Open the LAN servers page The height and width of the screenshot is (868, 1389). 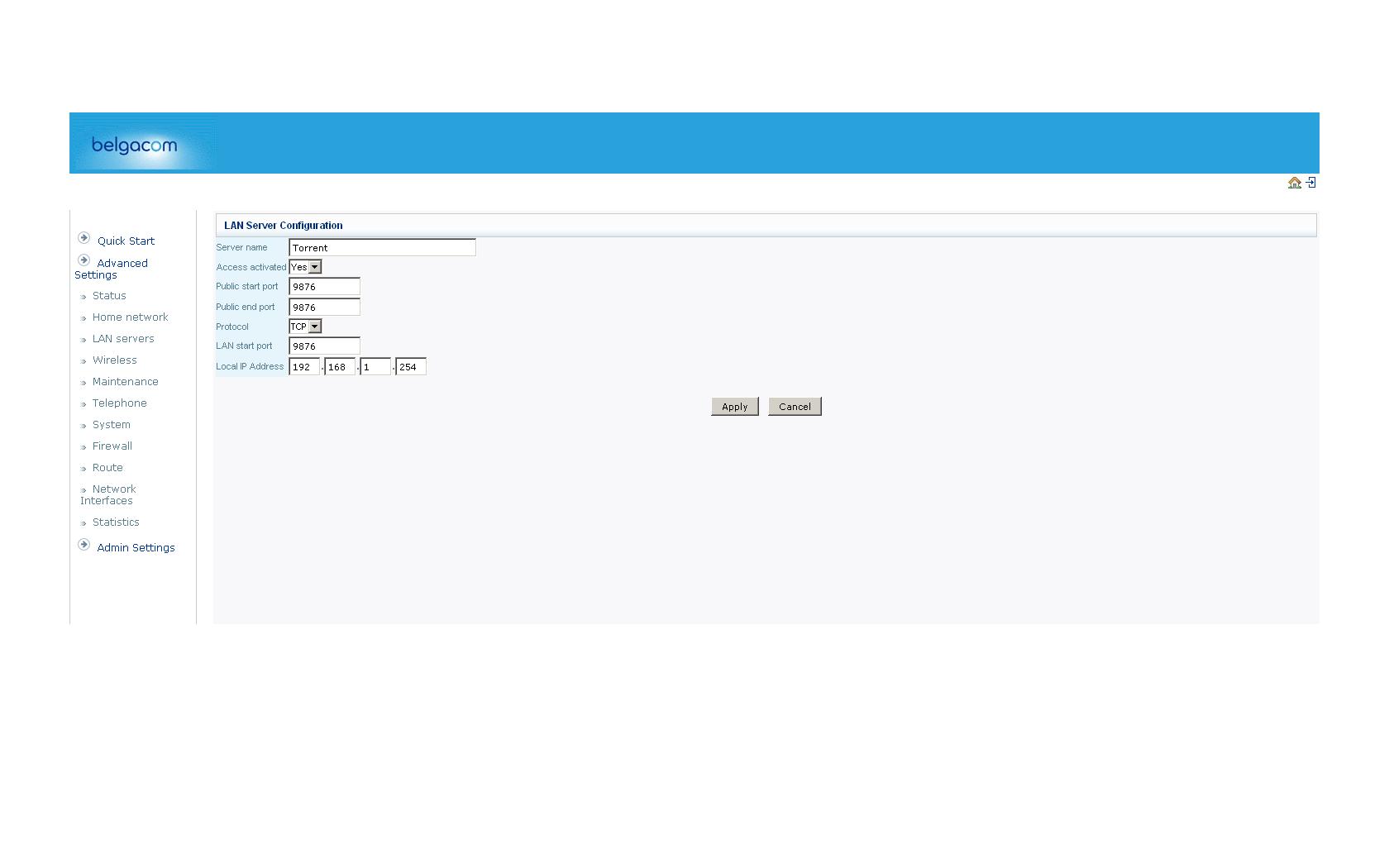(123, 339)
